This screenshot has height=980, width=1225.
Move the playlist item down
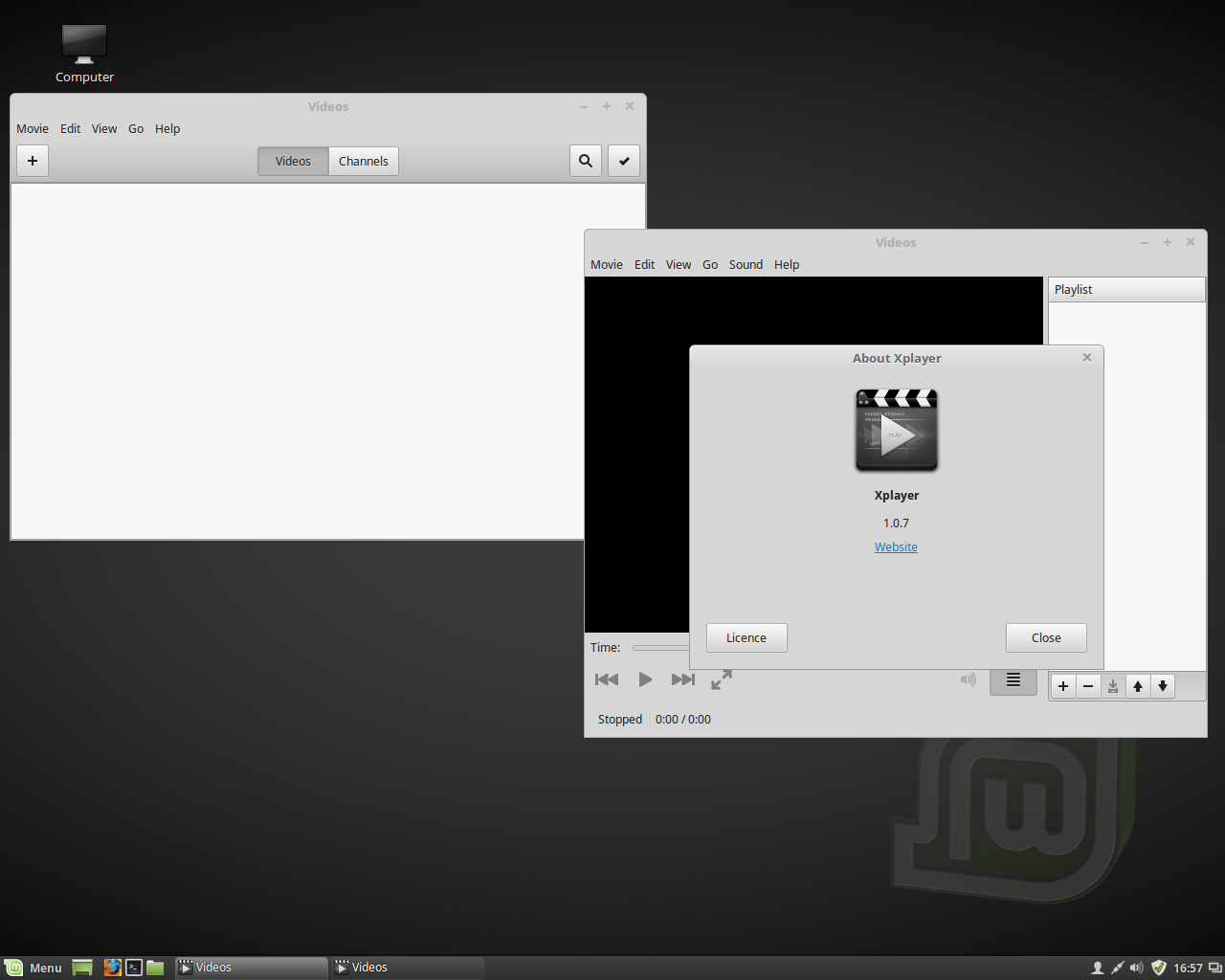coord(1163,686)
